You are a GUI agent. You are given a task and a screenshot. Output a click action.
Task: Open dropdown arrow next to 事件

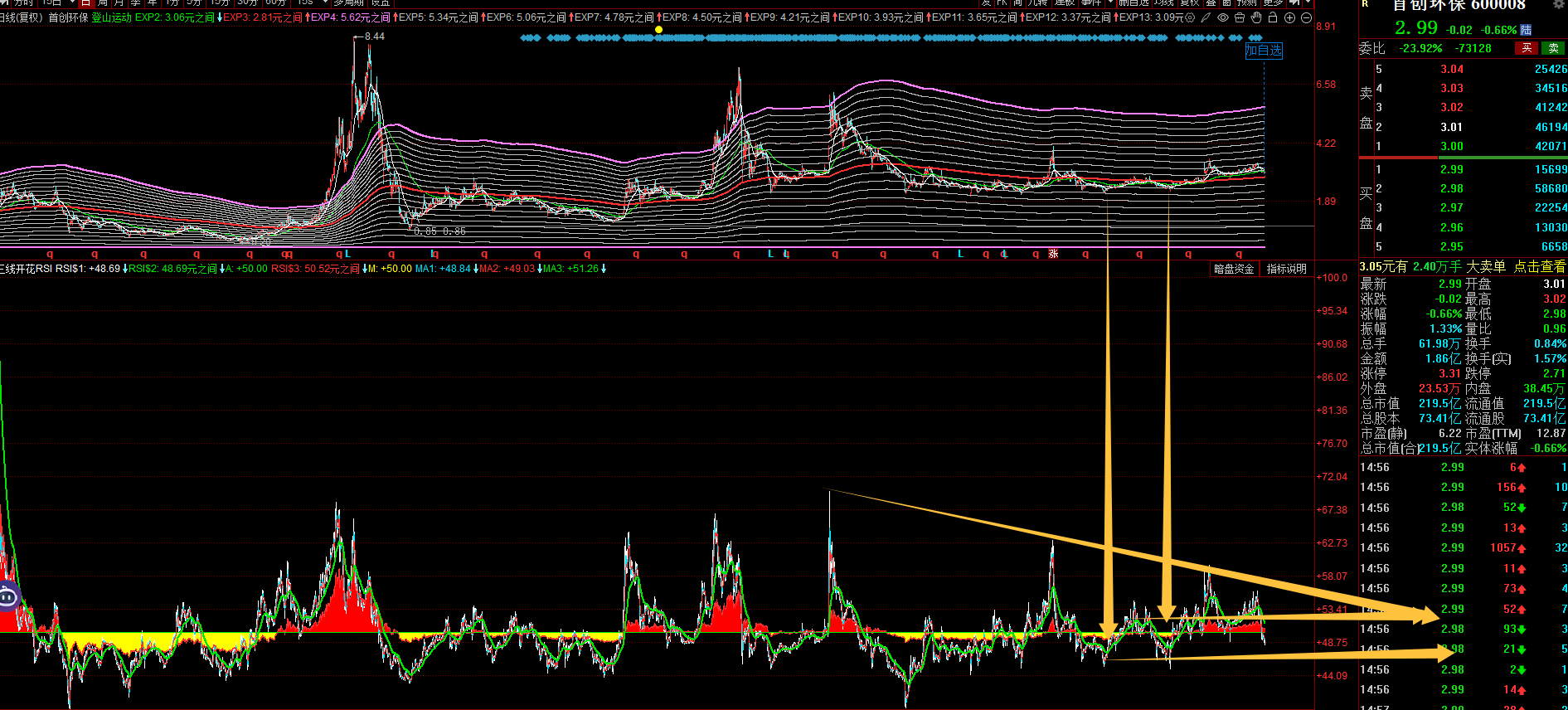1110,2
